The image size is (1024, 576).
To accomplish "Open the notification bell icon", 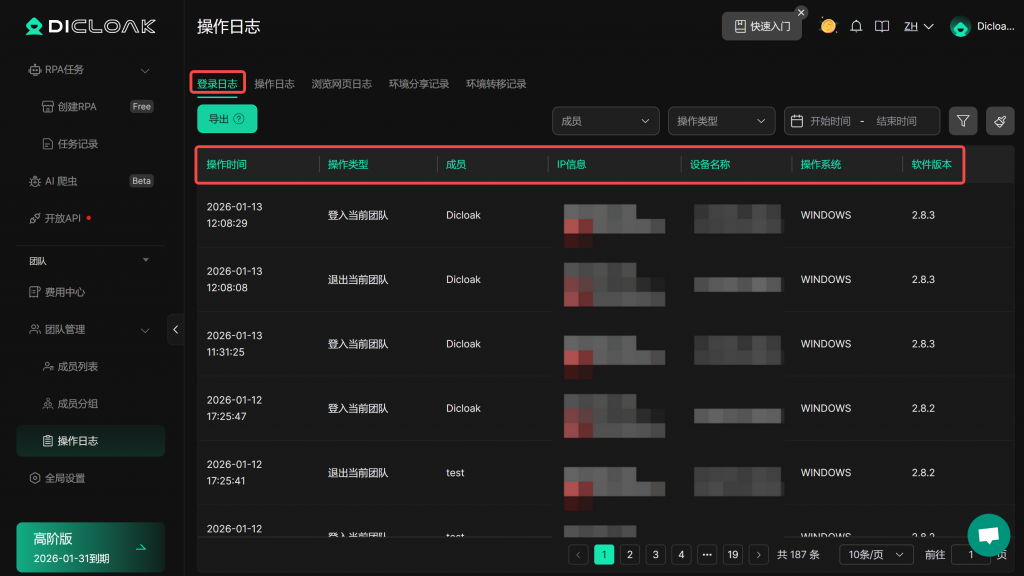I will coord(856,27).
